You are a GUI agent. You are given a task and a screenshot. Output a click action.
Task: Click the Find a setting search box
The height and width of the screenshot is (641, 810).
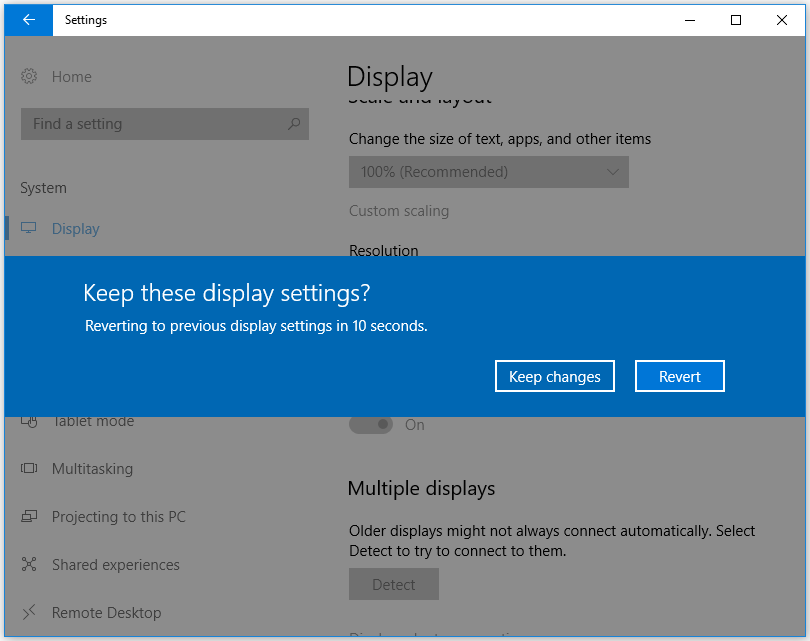tap(150, 123)
